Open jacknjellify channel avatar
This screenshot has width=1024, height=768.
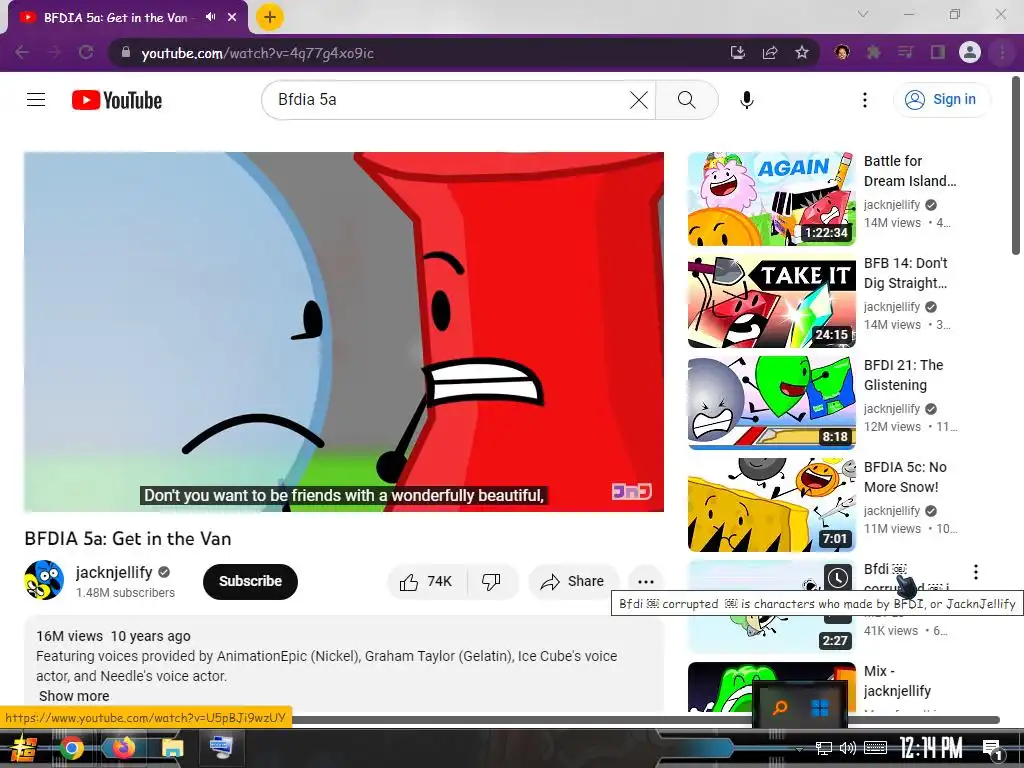(x=44, y=580)
